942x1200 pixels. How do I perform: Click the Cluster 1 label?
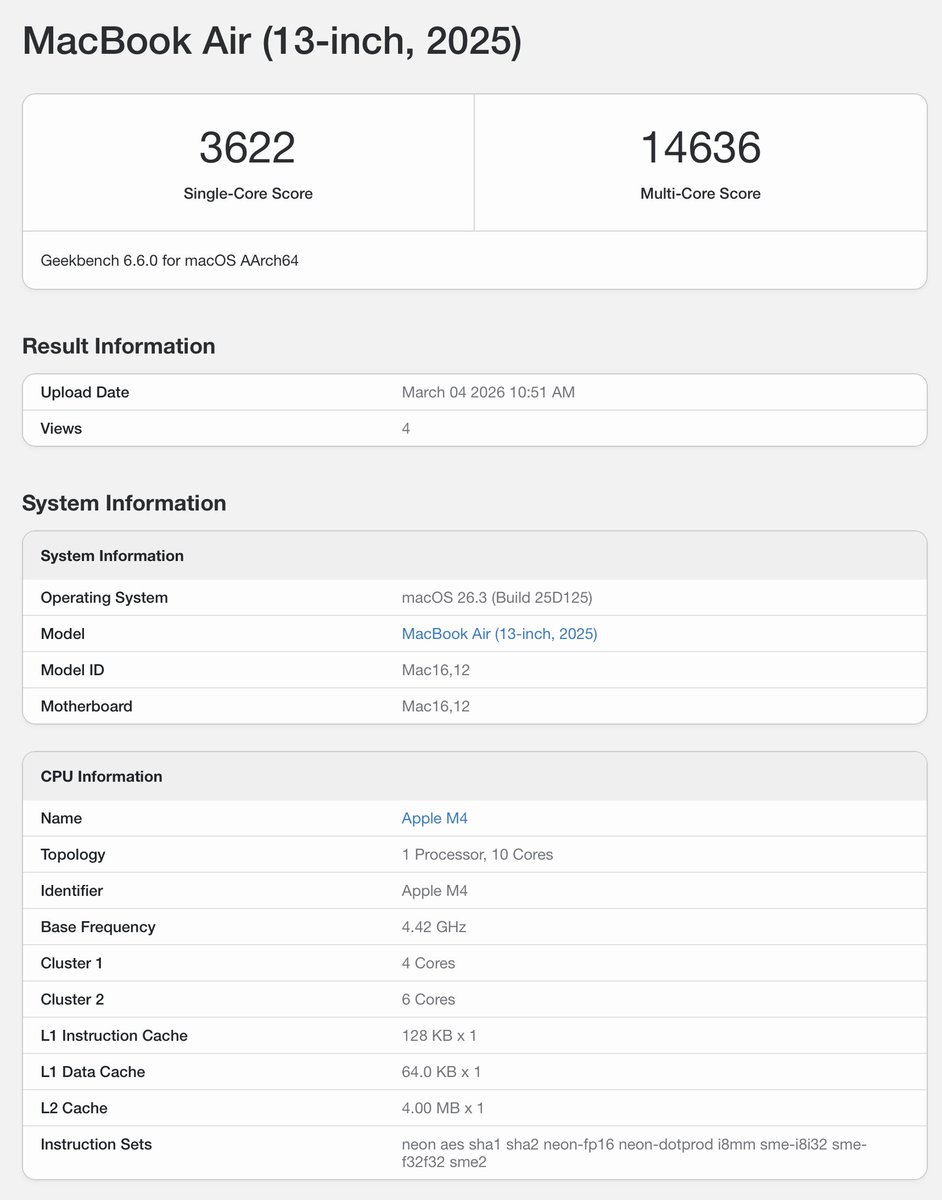pyautogui.click(x=72, y=963)
